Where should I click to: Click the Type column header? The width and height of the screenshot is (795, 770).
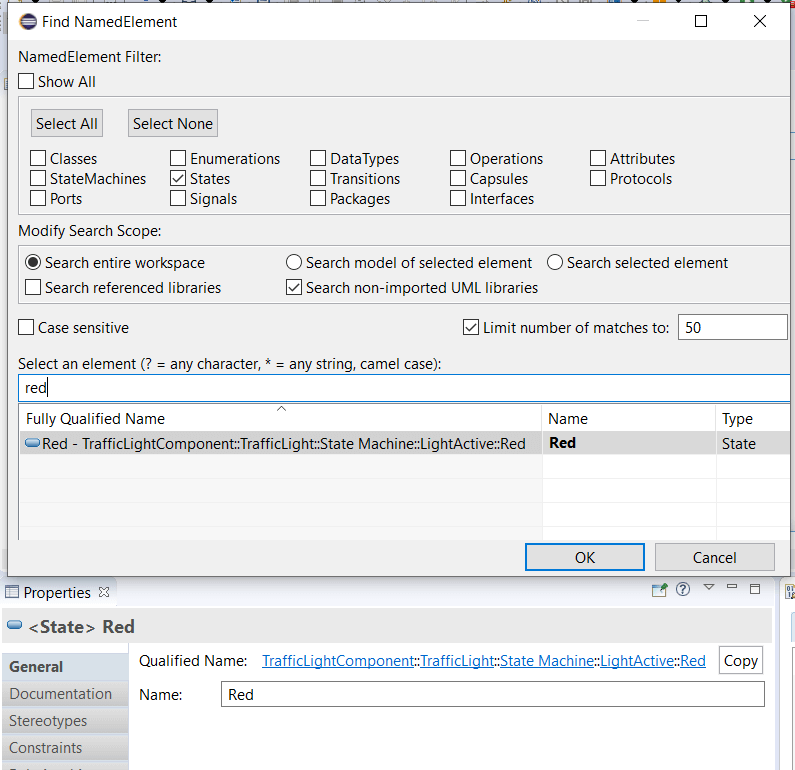[737, 419]
